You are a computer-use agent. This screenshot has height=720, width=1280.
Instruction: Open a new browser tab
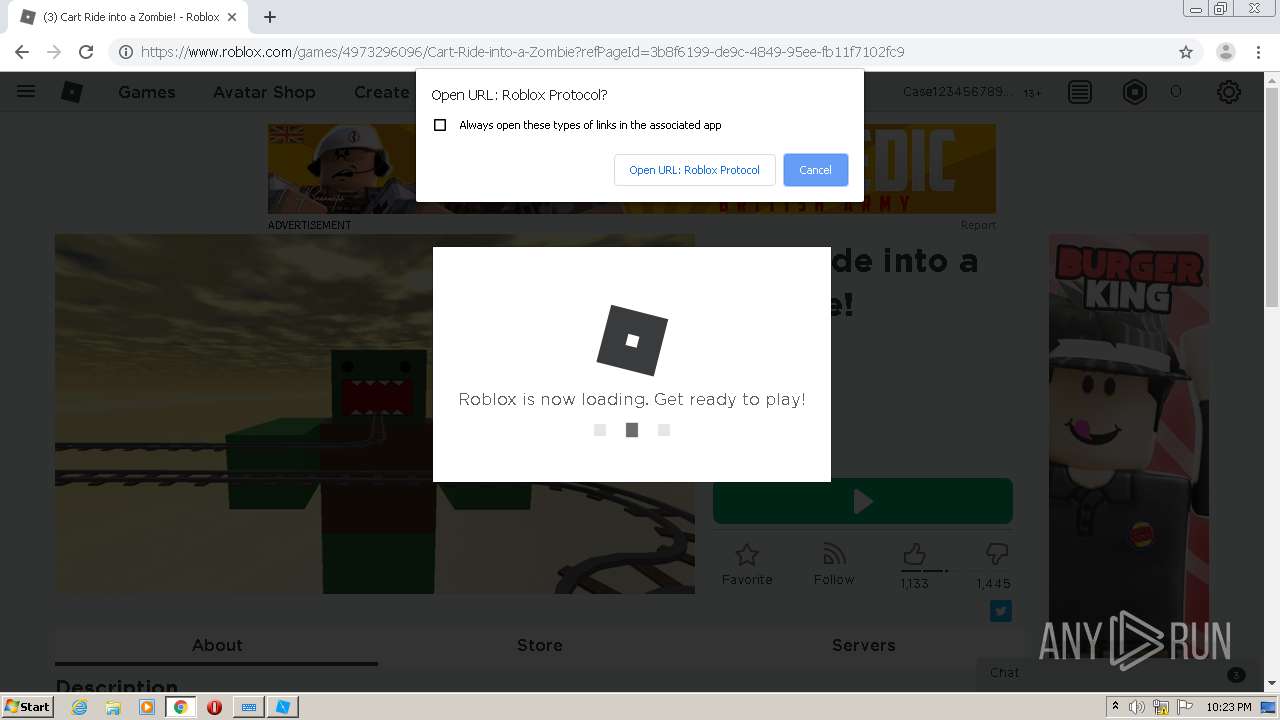pyautogui.click(x=270, y=17)
